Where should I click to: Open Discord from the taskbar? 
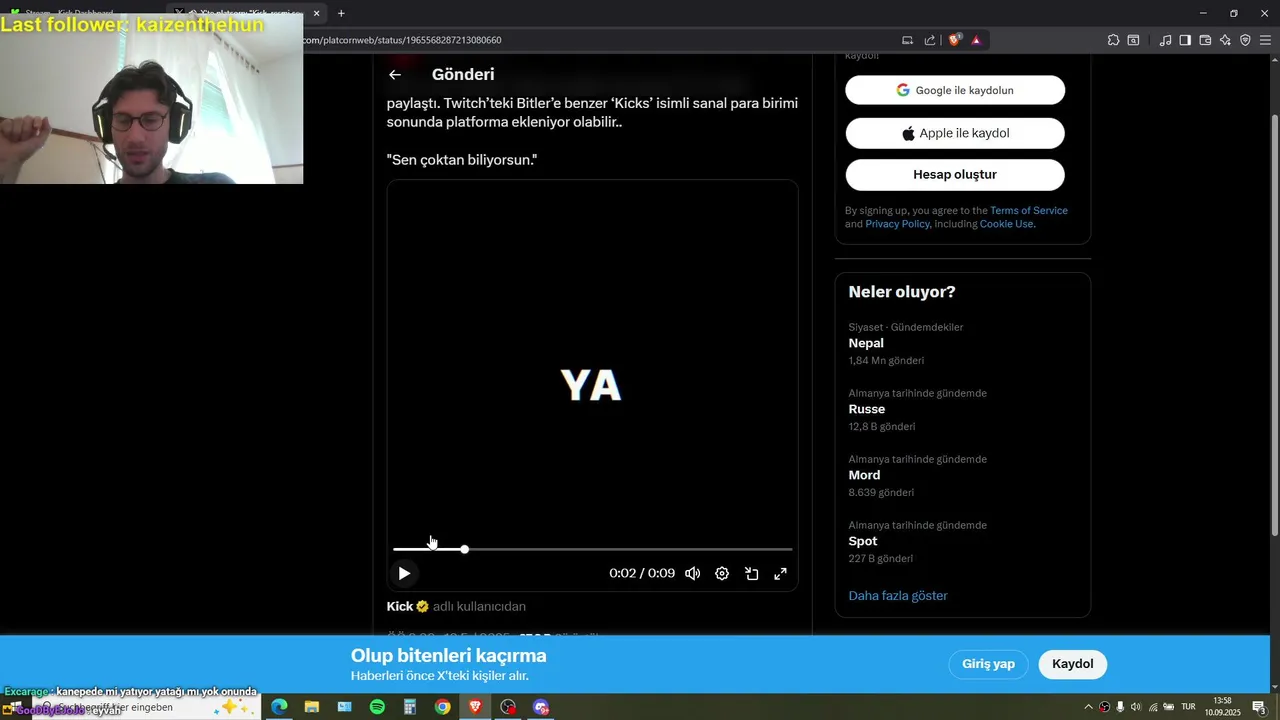pyautogui.click(x=541, y=707)
